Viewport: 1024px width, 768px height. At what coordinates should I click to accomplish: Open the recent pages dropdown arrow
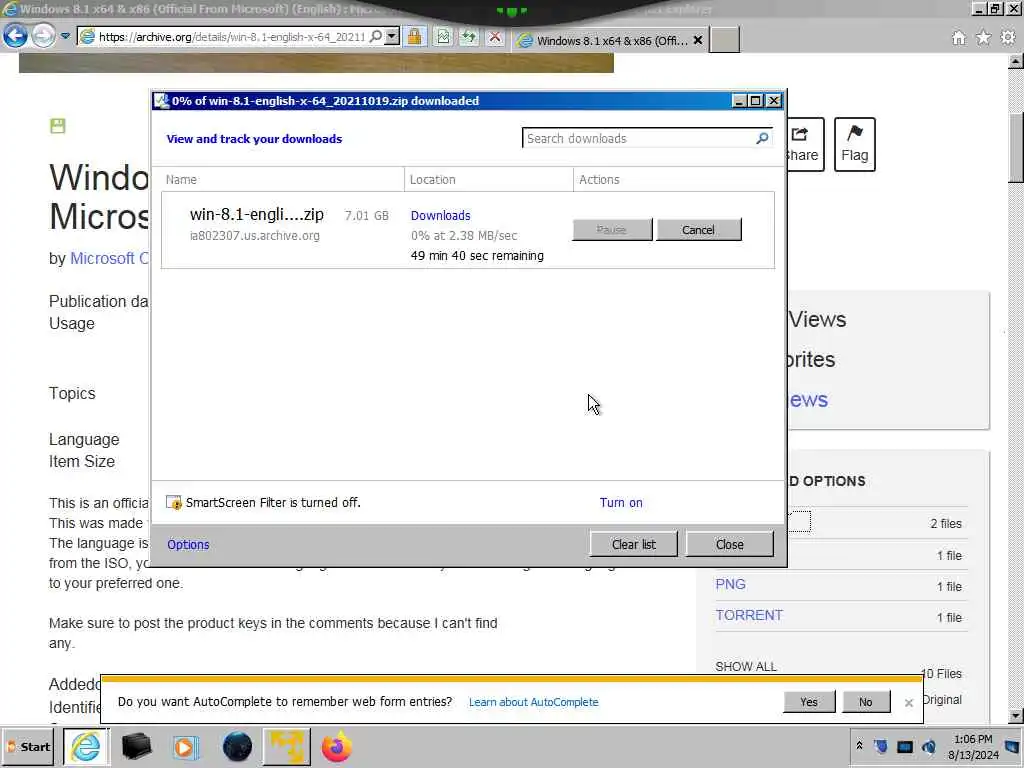[x=65, y=36]
